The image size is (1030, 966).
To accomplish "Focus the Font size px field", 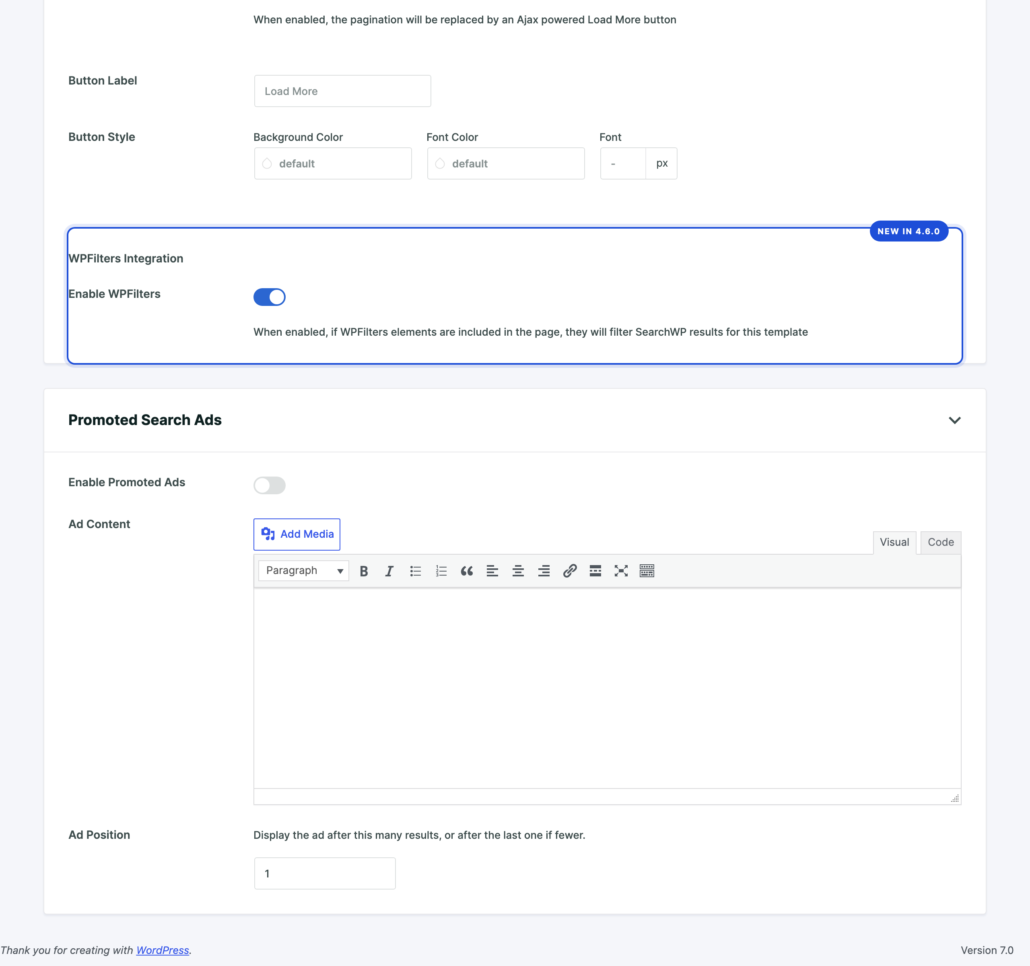I will coord(623,164).
